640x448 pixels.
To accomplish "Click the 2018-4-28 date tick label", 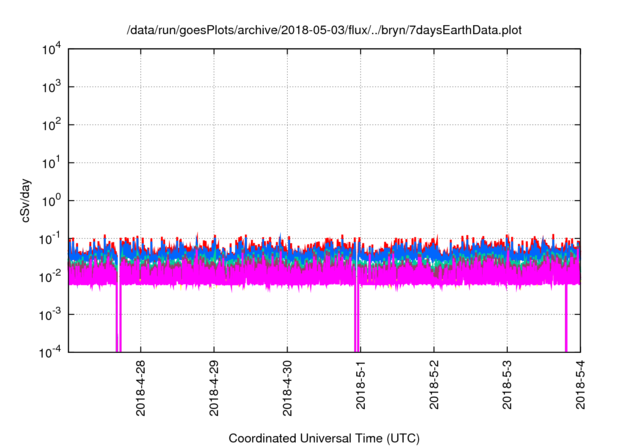I will (140, 388).
